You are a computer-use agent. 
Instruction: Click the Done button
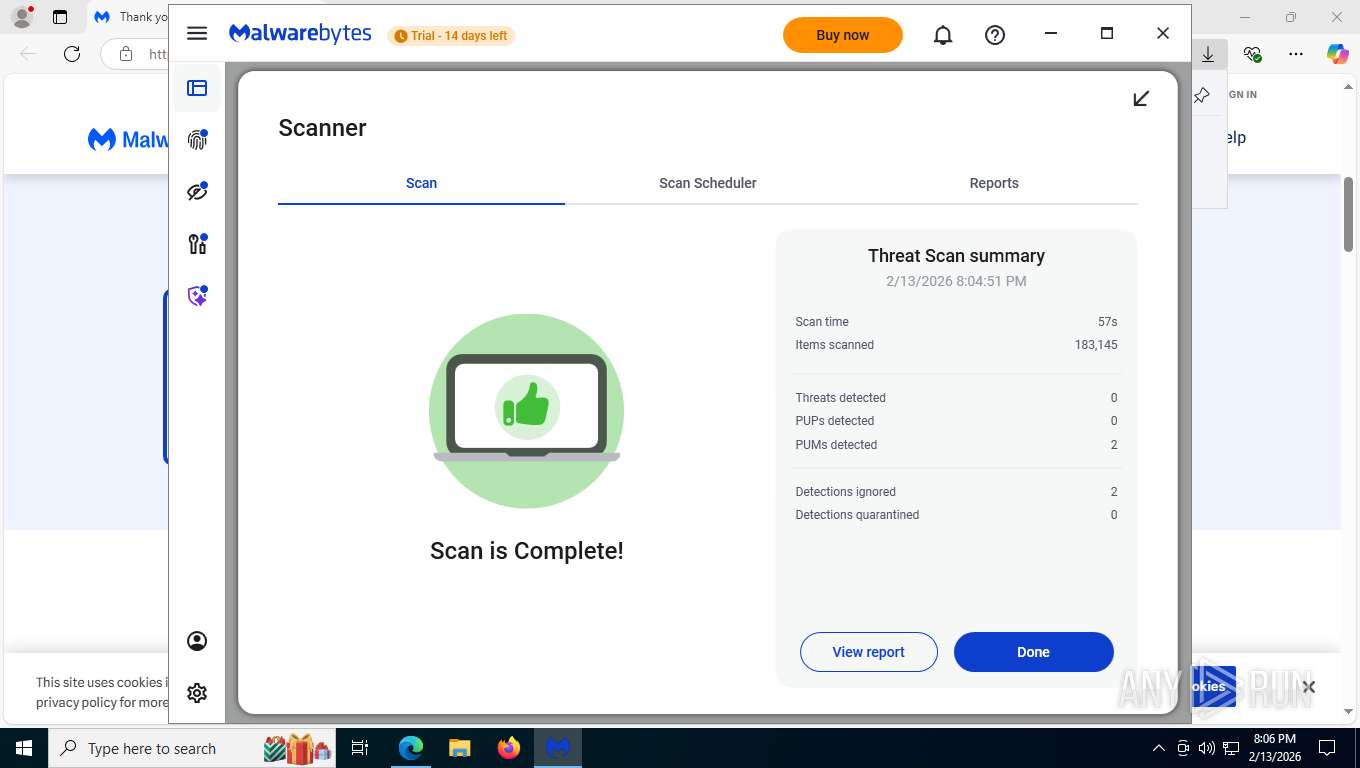pos(1034,652)
